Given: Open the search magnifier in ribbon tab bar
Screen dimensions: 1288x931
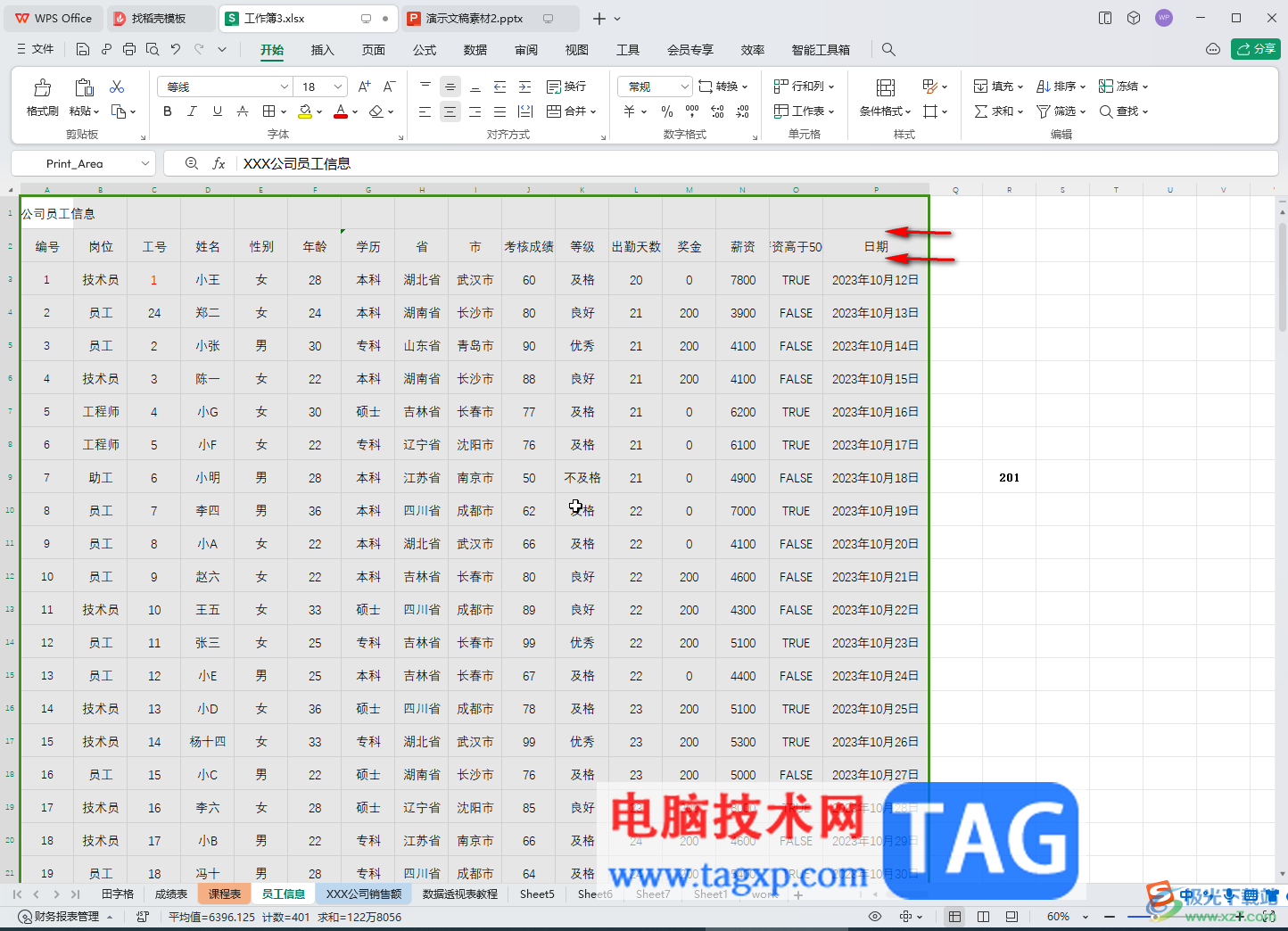Looking at the screenshot, I should click(x=888, y=50).
